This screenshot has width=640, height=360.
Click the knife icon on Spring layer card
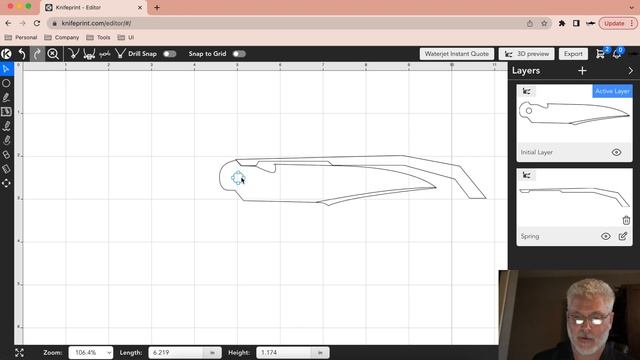pos(527,176)
